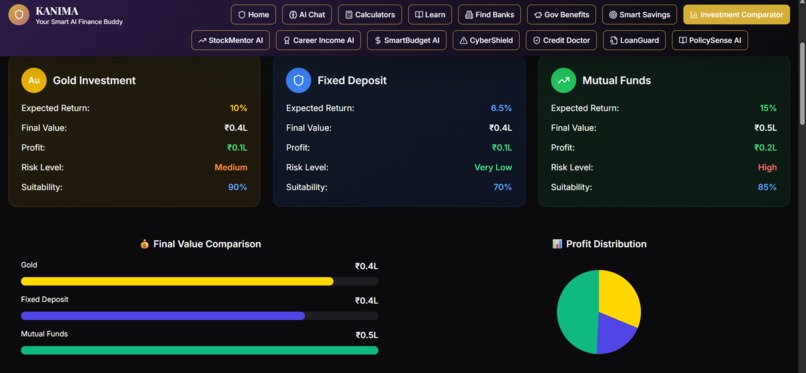Click the Medium risk level value
Screen dimensions: 806x373
coord(231,167)
